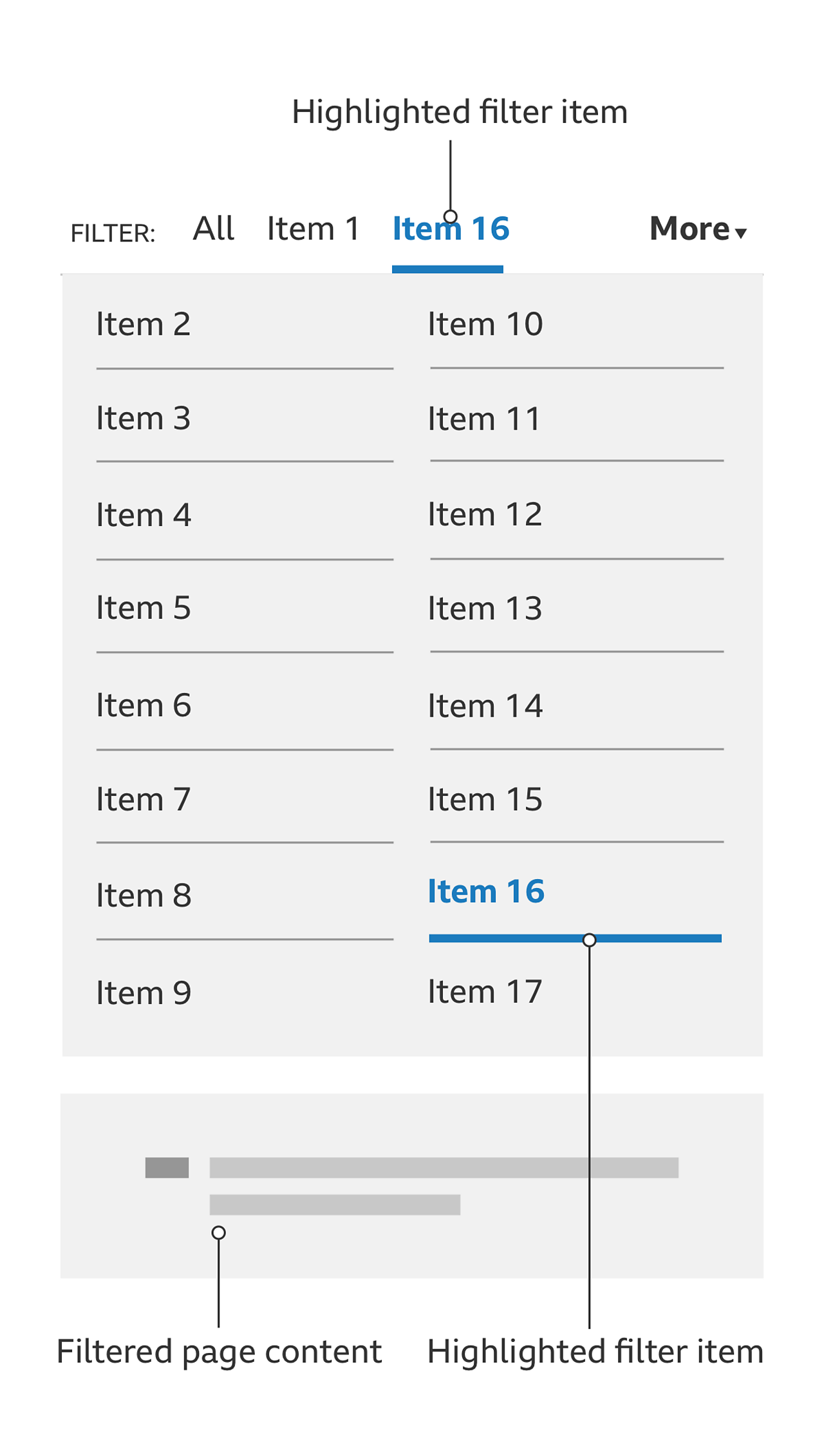Screen dimensions: 824x1456
Task: Pick Item 15 in the dropdown panel
Action: click(485, 800)
